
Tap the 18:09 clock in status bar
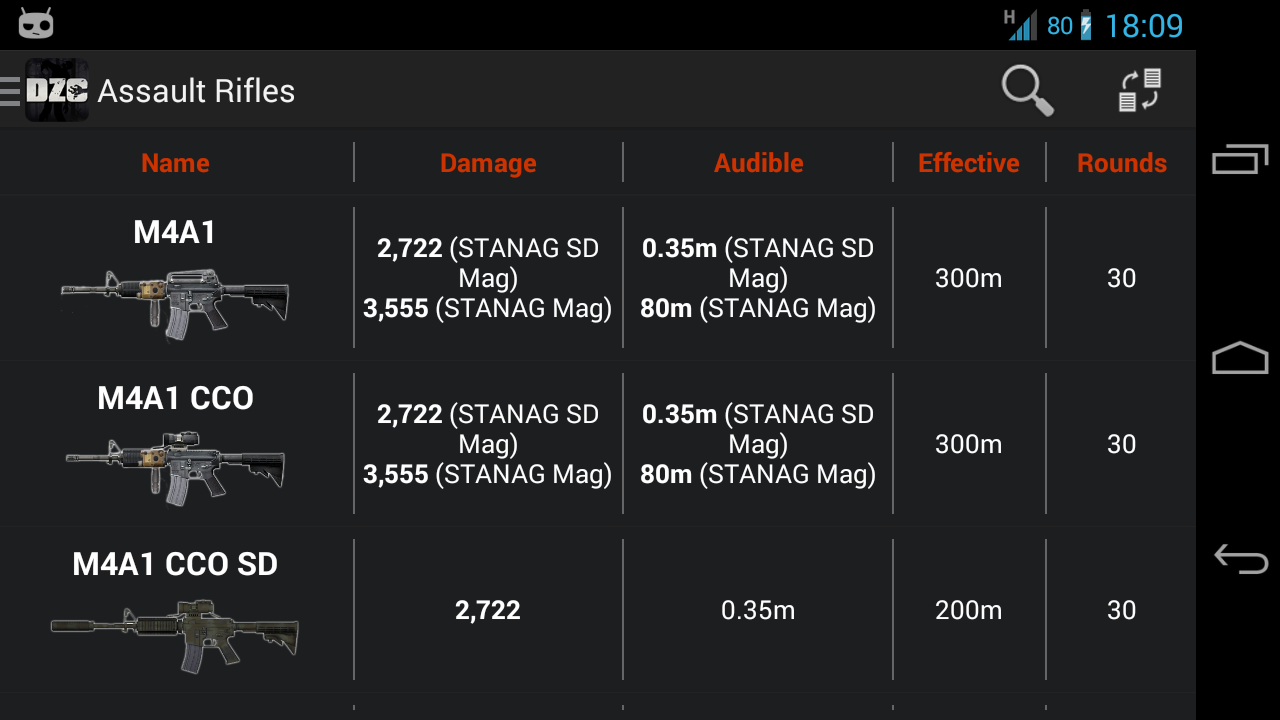coord(1144,25)
